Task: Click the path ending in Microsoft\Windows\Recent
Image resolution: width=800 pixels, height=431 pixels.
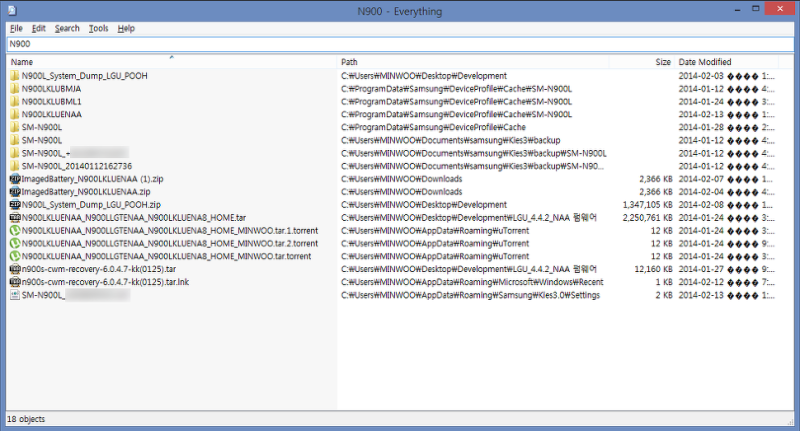Action: click(x=472, y=282)
